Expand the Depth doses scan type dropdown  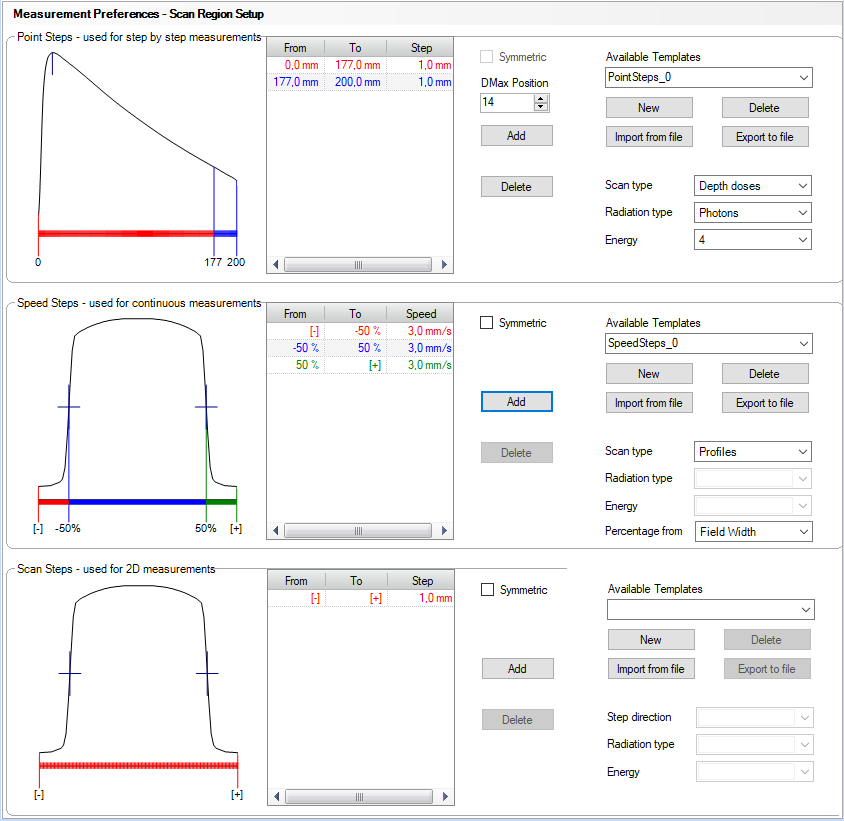click(752, 186)
